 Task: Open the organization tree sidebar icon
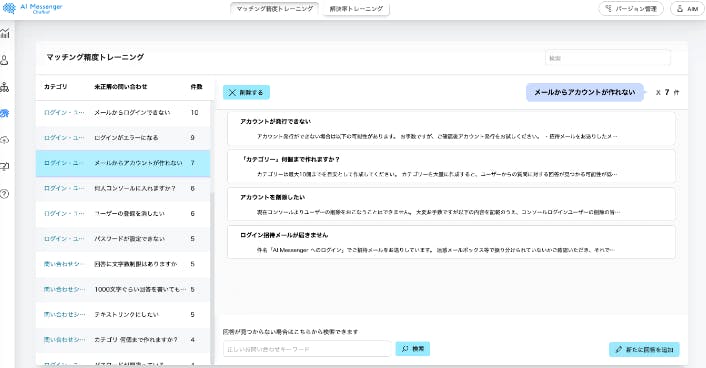(x=5, y=86)
